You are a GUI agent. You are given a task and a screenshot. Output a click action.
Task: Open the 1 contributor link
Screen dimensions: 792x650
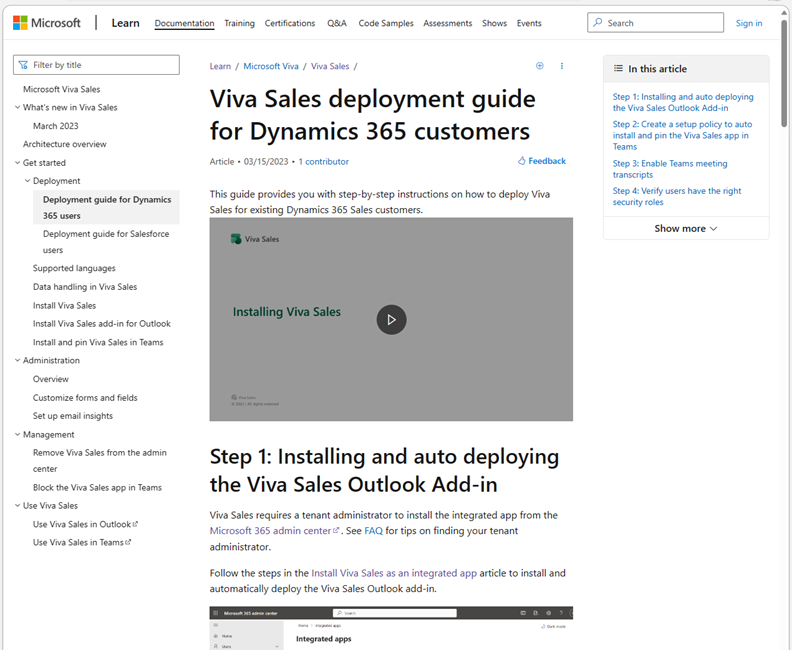coord(324,162)
